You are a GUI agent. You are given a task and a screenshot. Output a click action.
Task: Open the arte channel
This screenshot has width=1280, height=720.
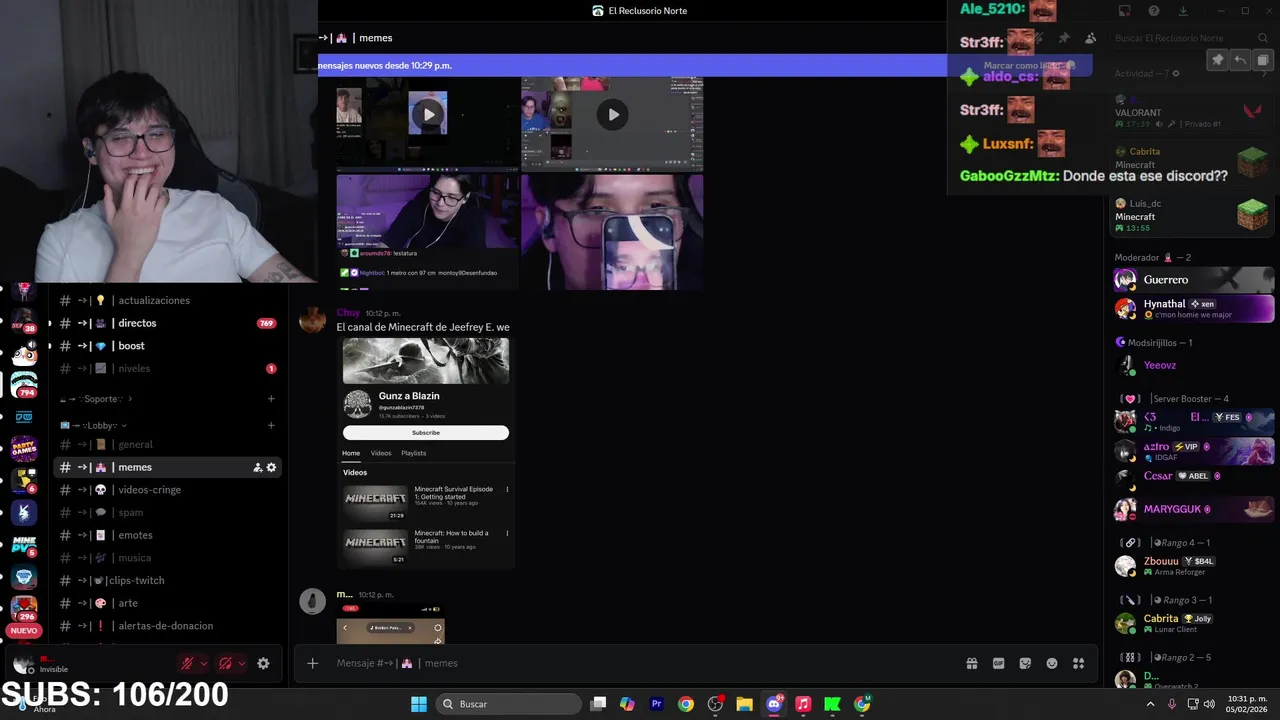pos(167,603)
